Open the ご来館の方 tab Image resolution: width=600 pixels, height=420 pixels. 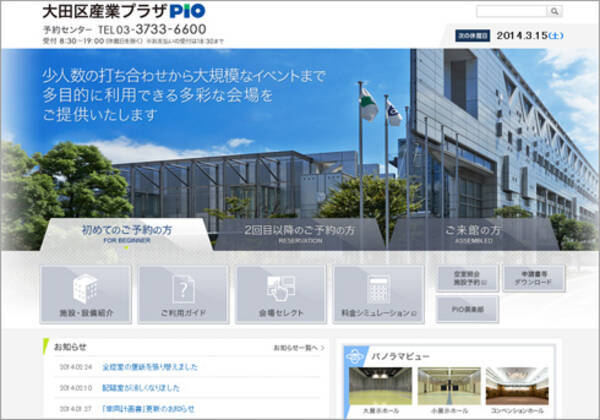[x=473, y=234]
